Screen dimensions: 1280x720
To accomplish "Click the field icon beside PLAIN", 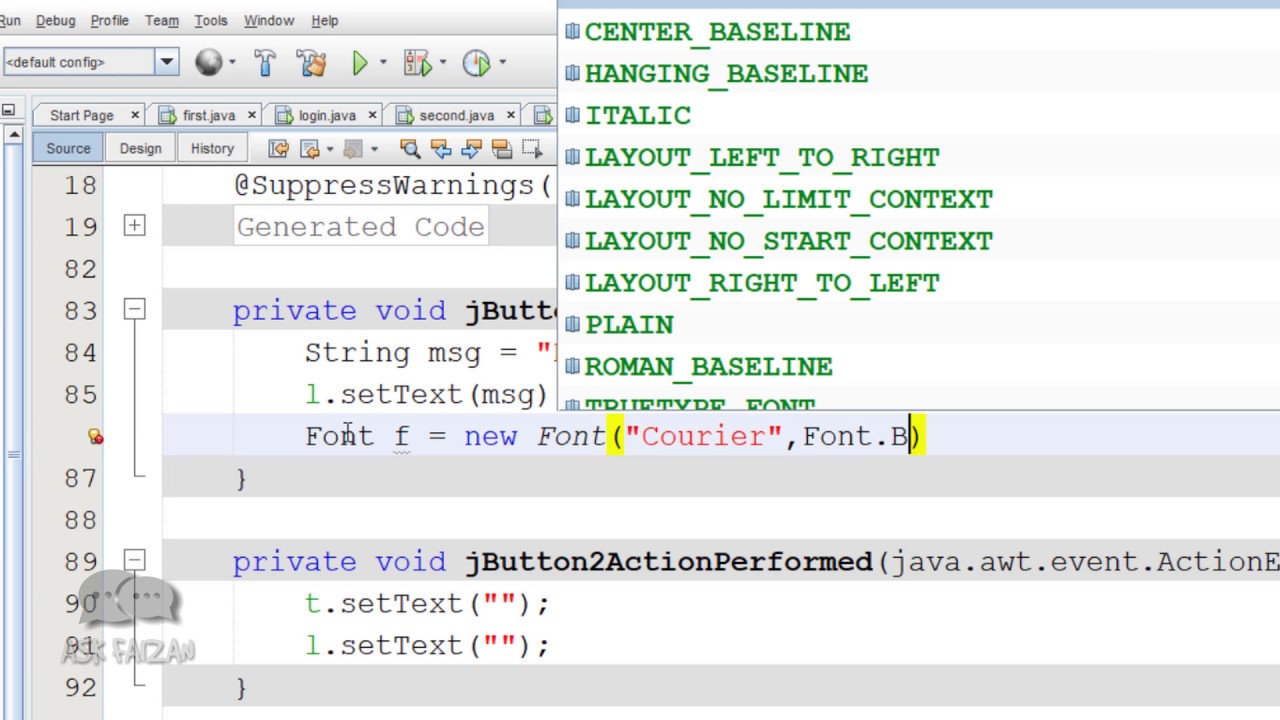I will 572,323.
